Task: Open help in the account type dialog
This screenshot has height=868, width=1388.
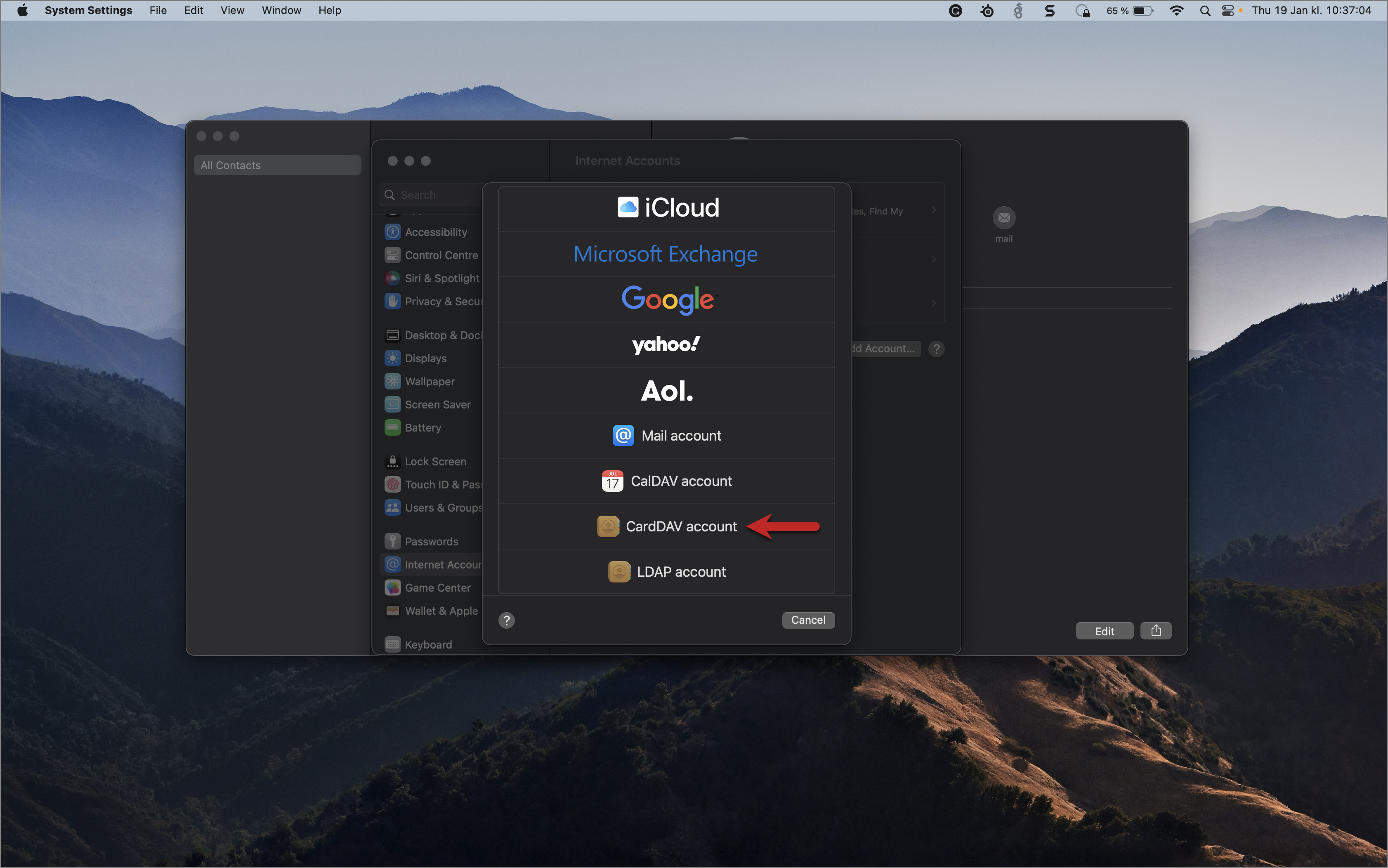Action: pos(506,620)
